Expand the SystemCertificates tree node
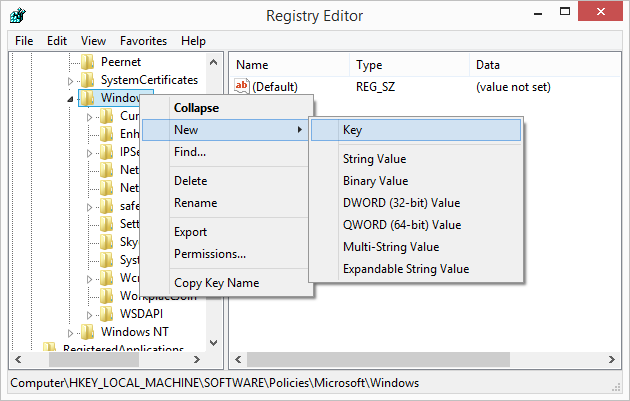This screenshot has width=630, height=401. point(70,82)
